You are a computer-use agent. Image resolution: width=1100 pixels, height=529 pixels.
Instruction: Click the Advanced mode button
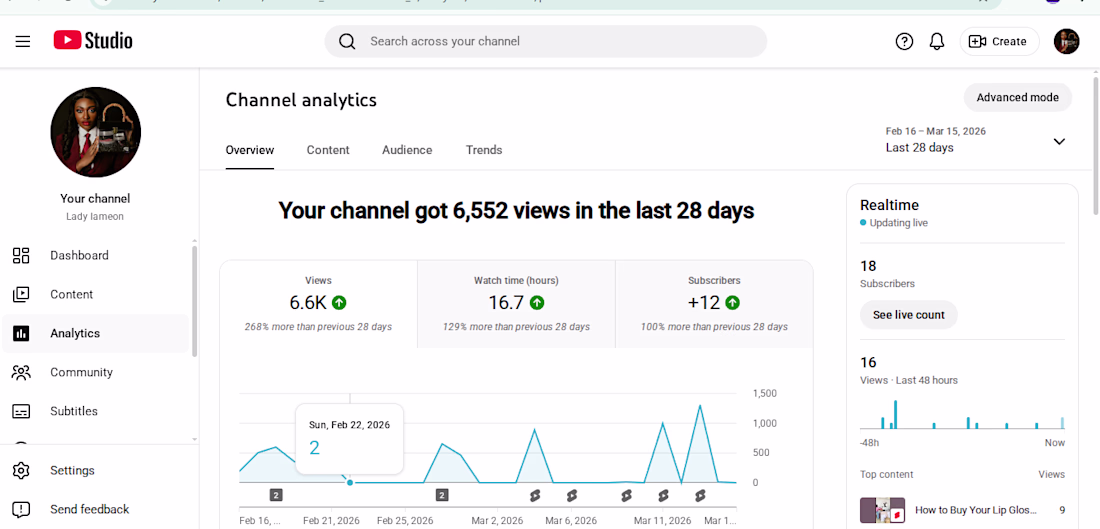[1017, 98]
